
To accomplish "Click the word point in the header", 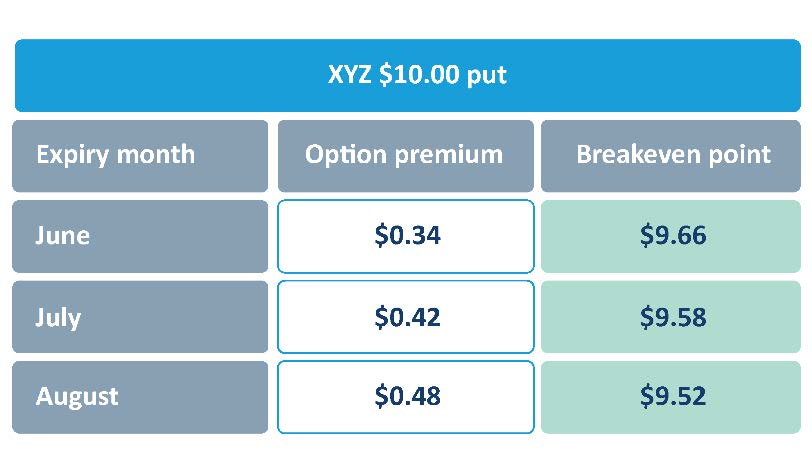I will (741, 155).
